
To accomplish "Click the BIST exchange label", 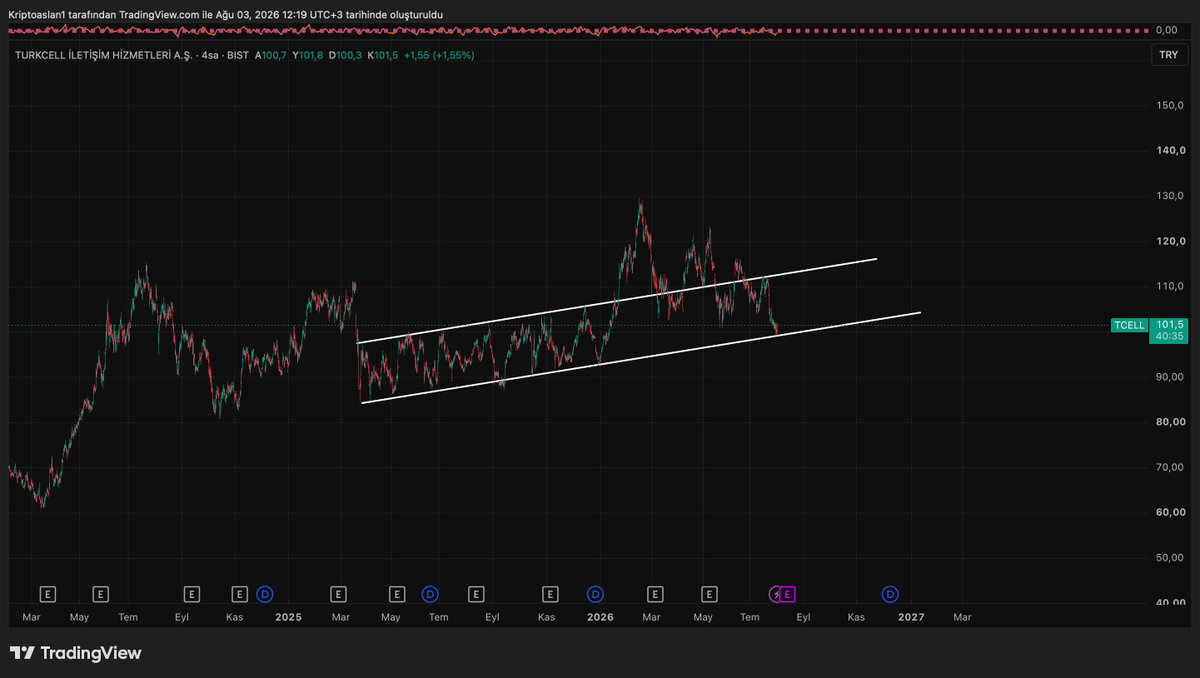I will pos(238,55).
